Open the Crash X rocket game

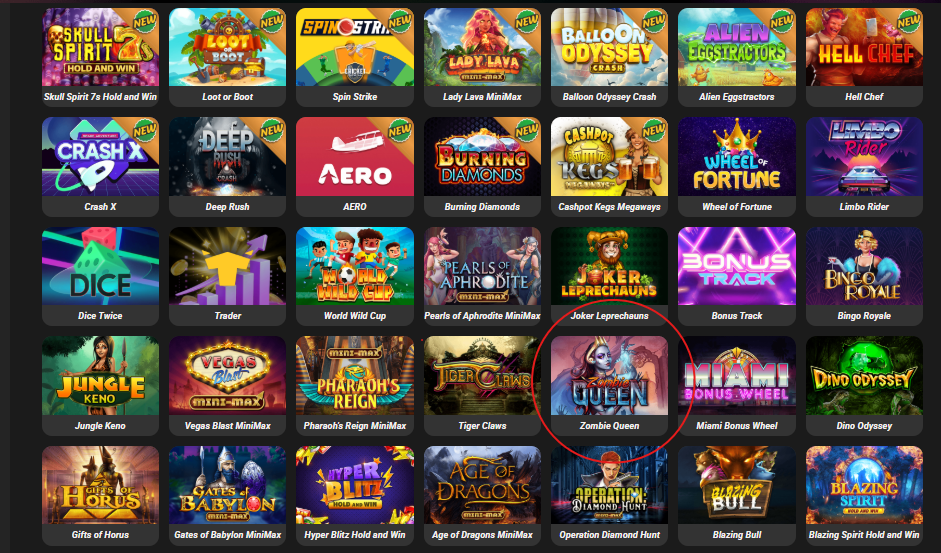click(x=100, y=166)
